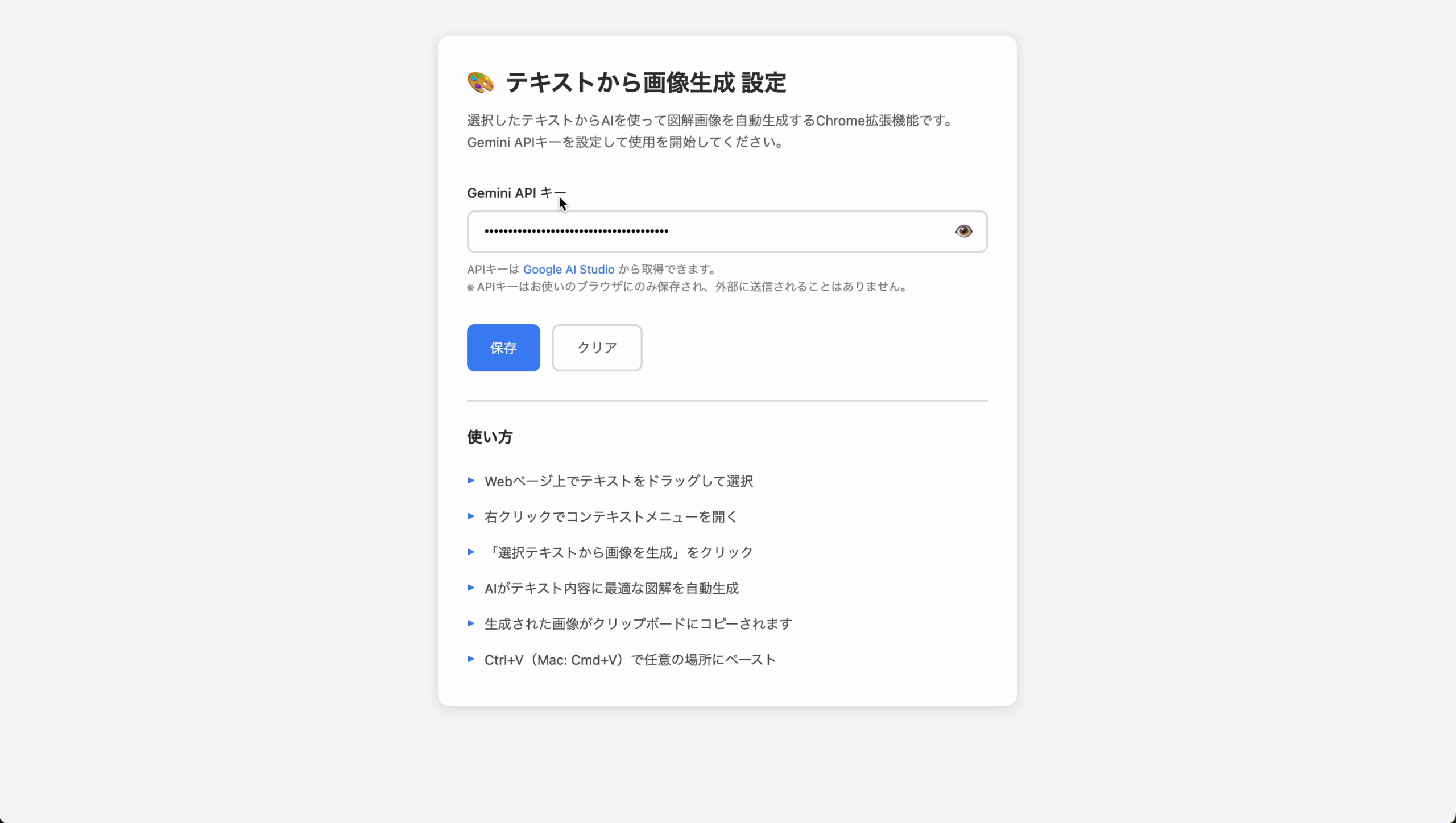Click the triangle bullet before Ctrl+V step

(x=471, y=659)
